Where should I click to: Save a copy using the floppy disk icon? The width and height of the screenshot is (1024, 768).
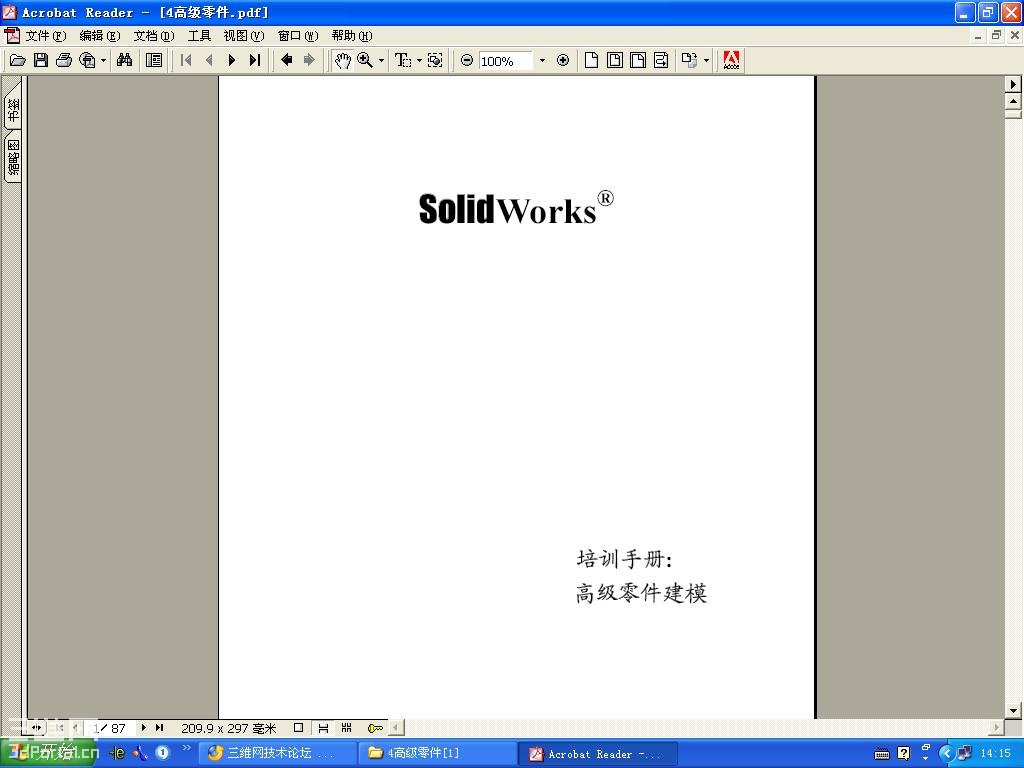pos(40,61)
